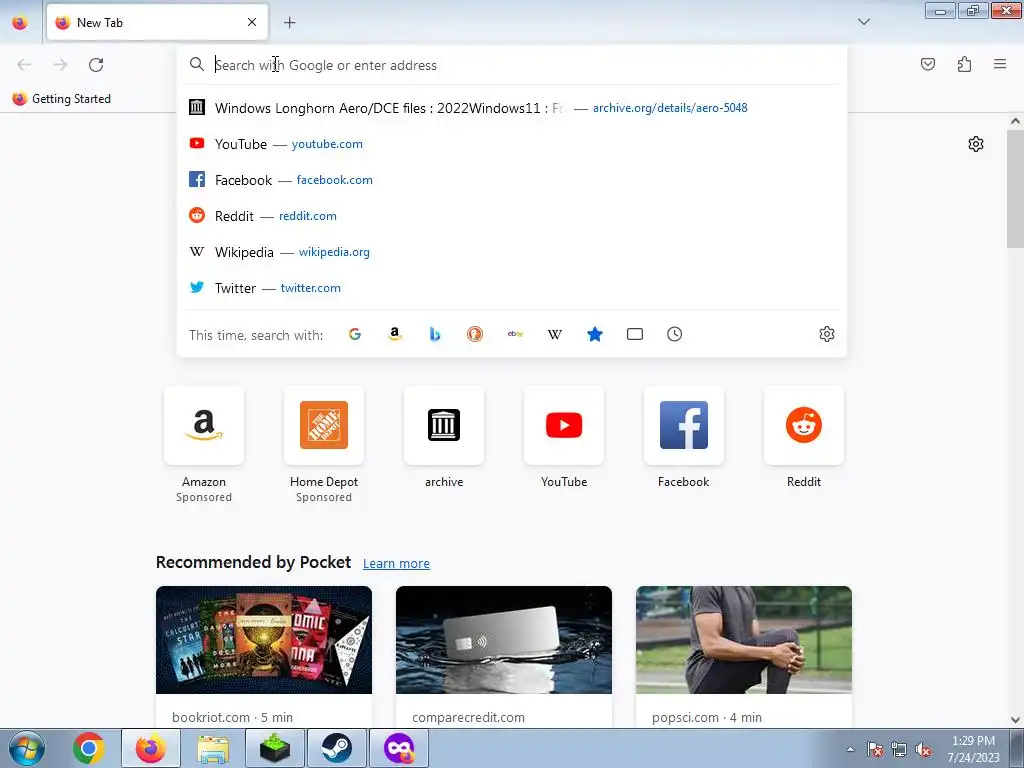The image size is (1024, 768).
Task: Open the bookriot.com Pocket story
Action: point(264,657)
